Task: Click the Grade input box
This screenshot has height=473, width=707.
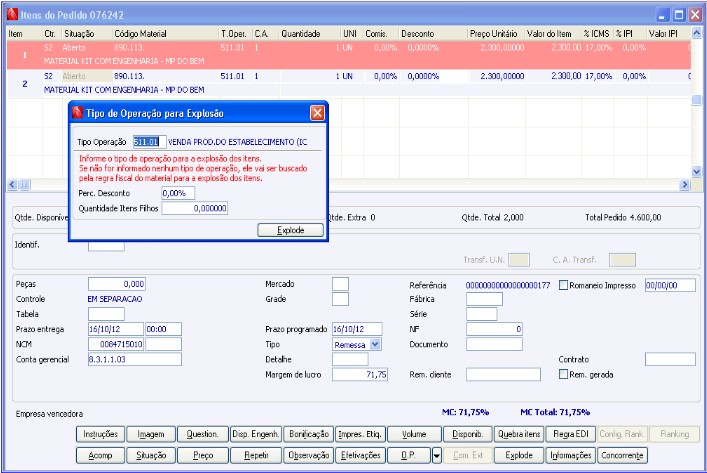Action: 340,299
